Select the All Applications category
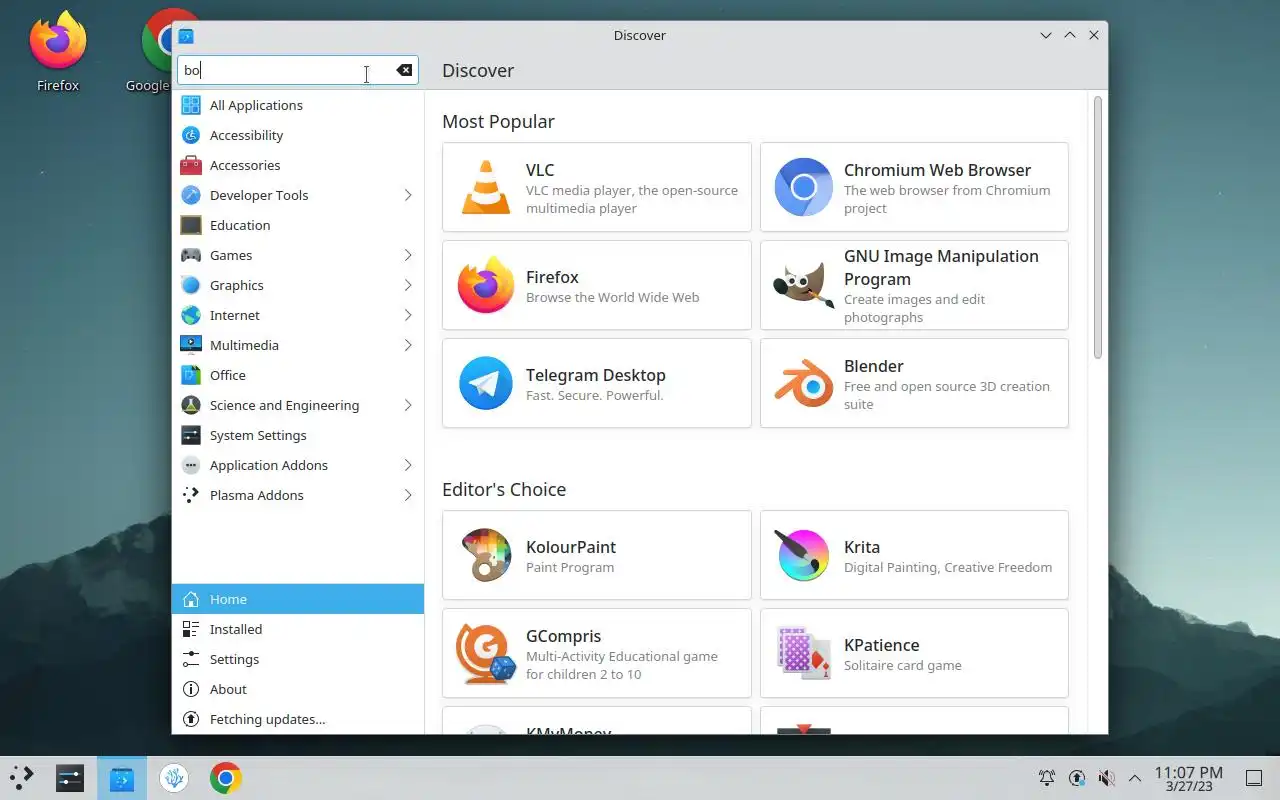Viewport: 1280px width, 800px height. 298,105
